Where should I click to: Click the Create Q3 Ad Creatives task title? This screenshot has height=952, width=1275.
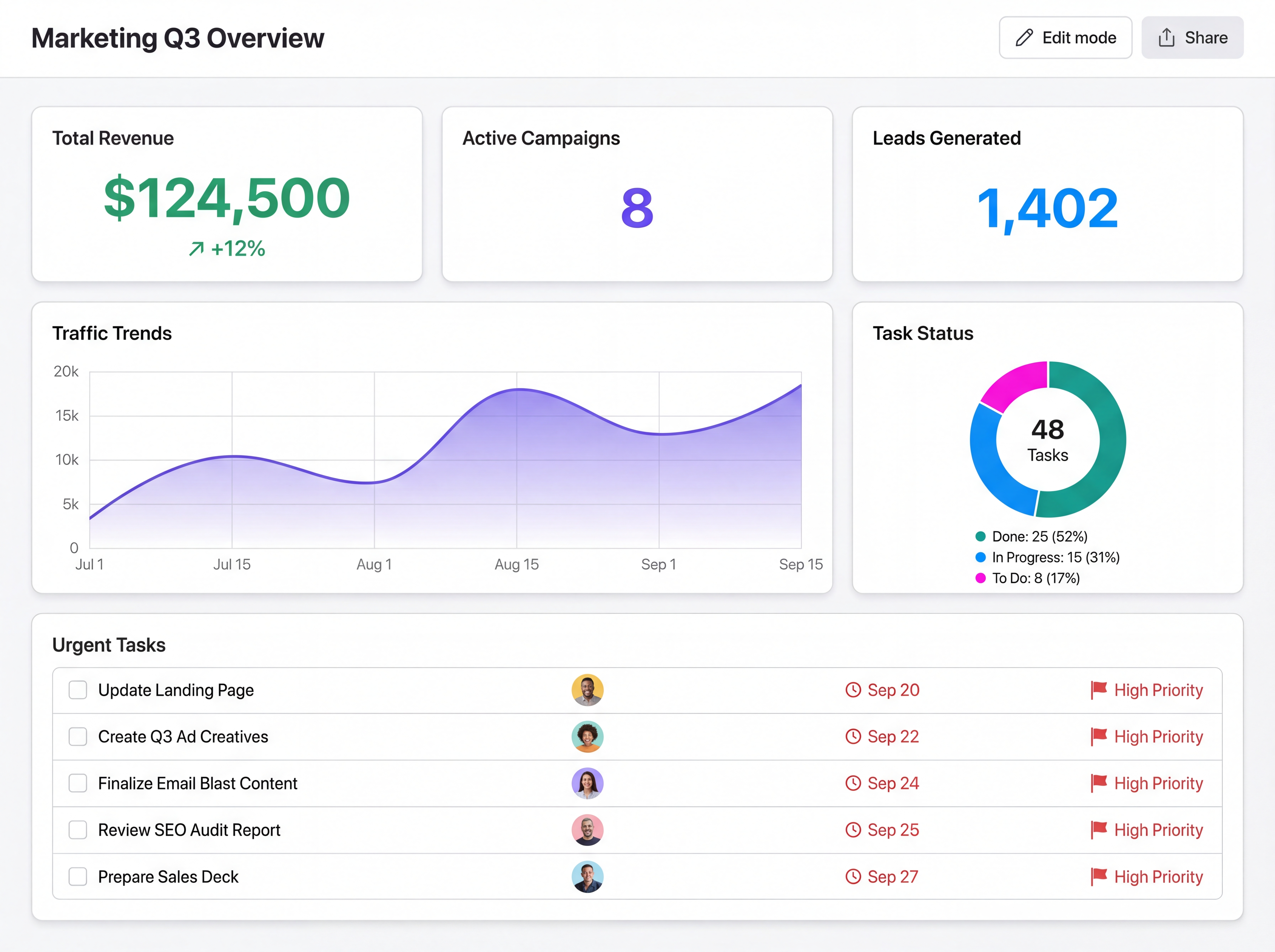(183, 737)
